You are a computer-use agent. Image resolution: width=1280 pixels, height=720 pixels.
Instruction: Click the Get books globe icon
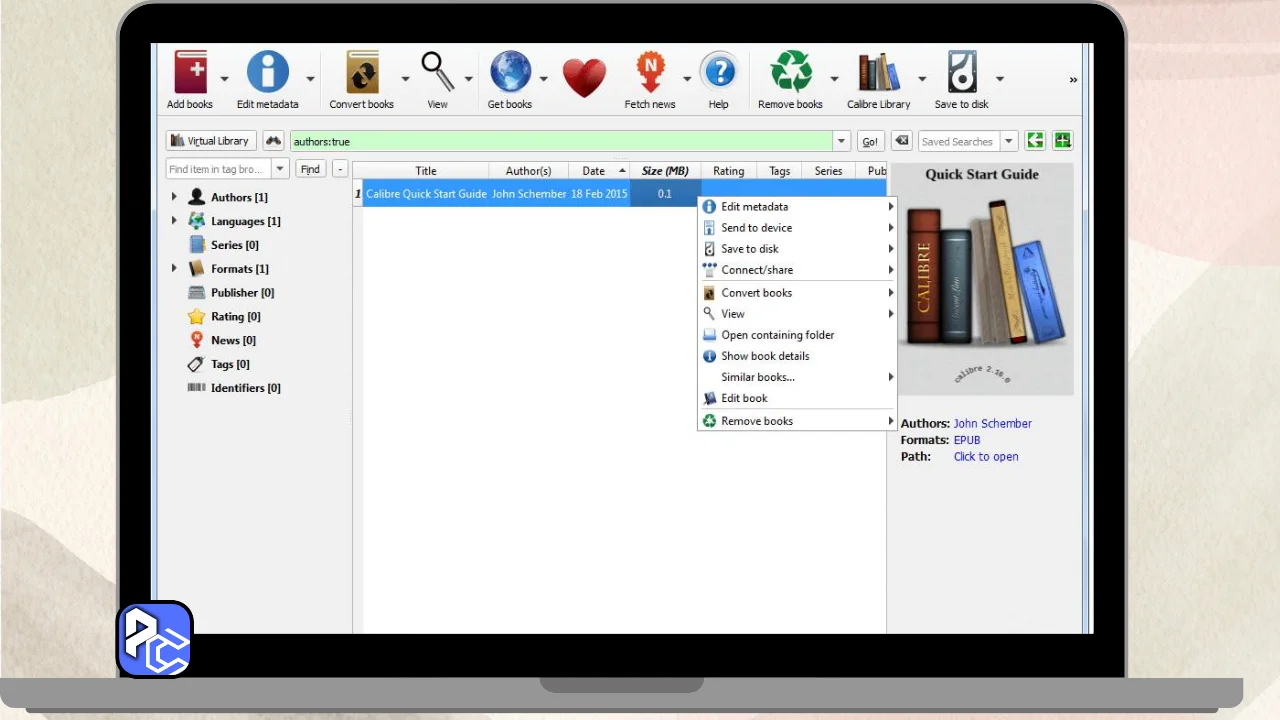510,74
